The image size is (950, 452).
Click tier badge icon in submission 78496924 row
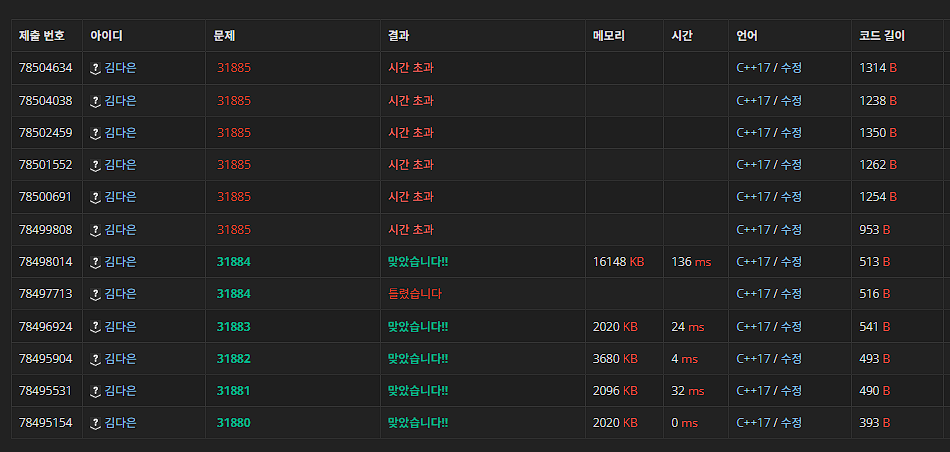[x=95, y=327]
